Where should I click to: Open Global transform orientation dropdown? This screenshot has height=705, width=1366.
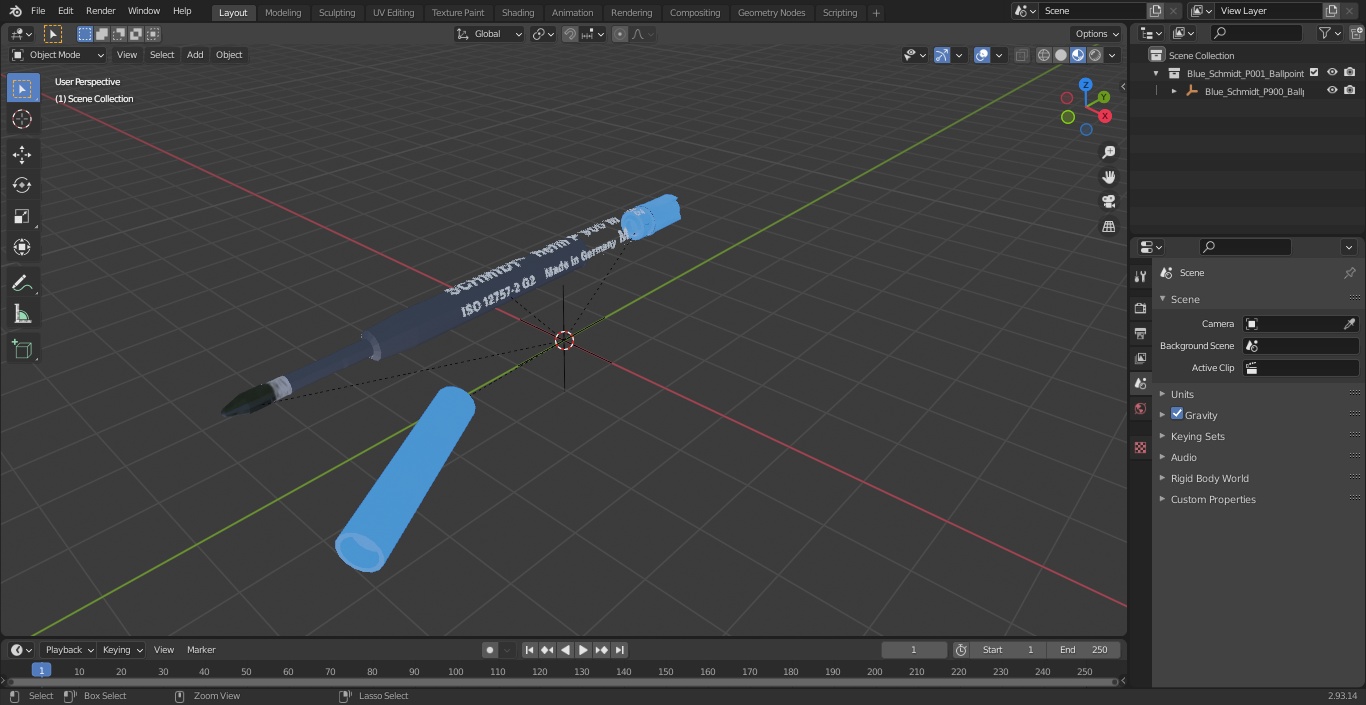tap(489, 34)
